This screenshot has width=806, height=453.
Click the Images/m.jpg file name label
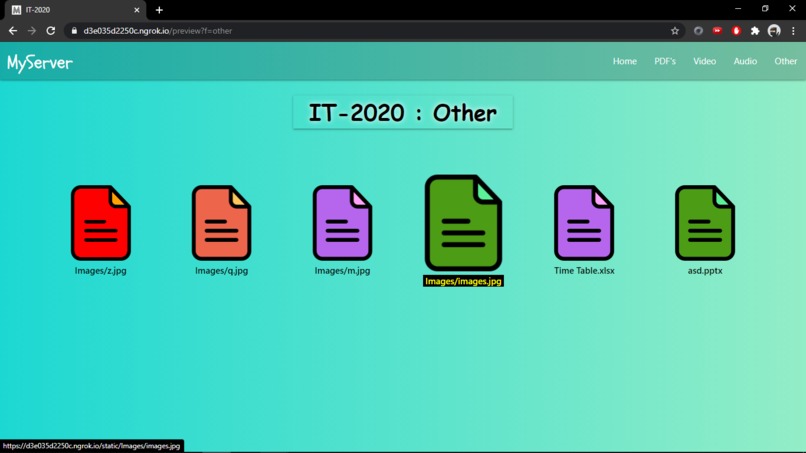click(342, 270)
